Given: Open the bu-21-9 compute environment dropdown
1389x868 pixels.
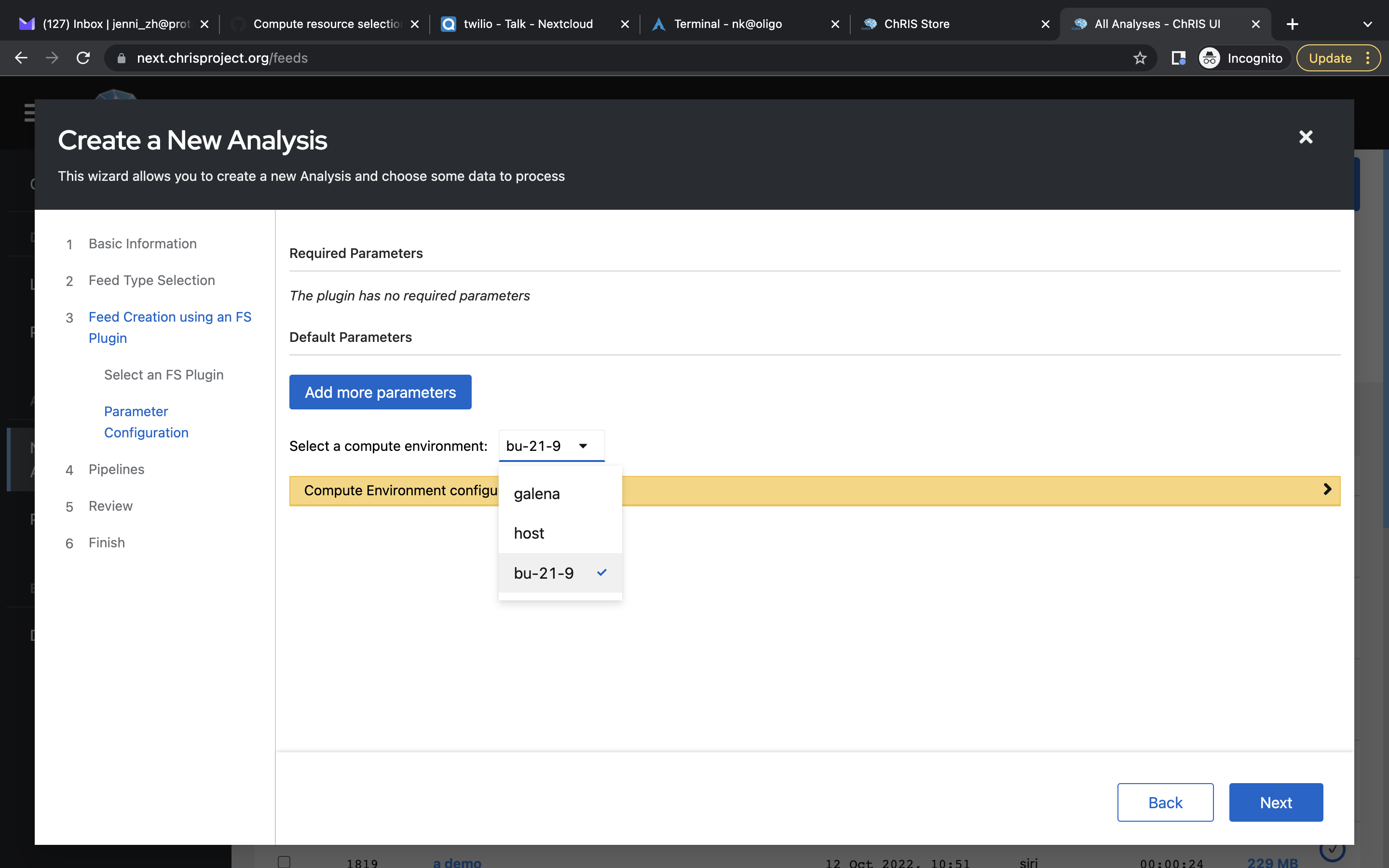Looking at the screenshot, I should [x=550, y=446].
